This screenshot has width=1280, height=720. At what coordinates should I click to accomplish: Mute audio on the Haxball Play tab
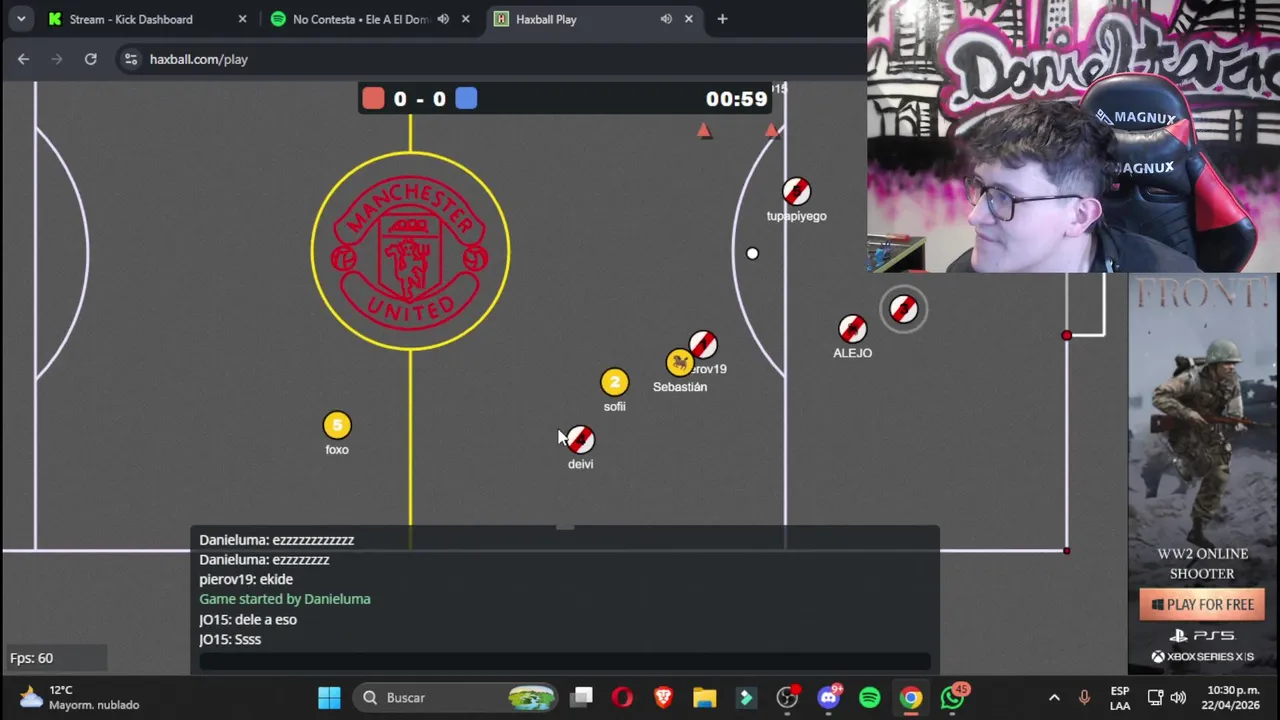[x=666, y=19]
